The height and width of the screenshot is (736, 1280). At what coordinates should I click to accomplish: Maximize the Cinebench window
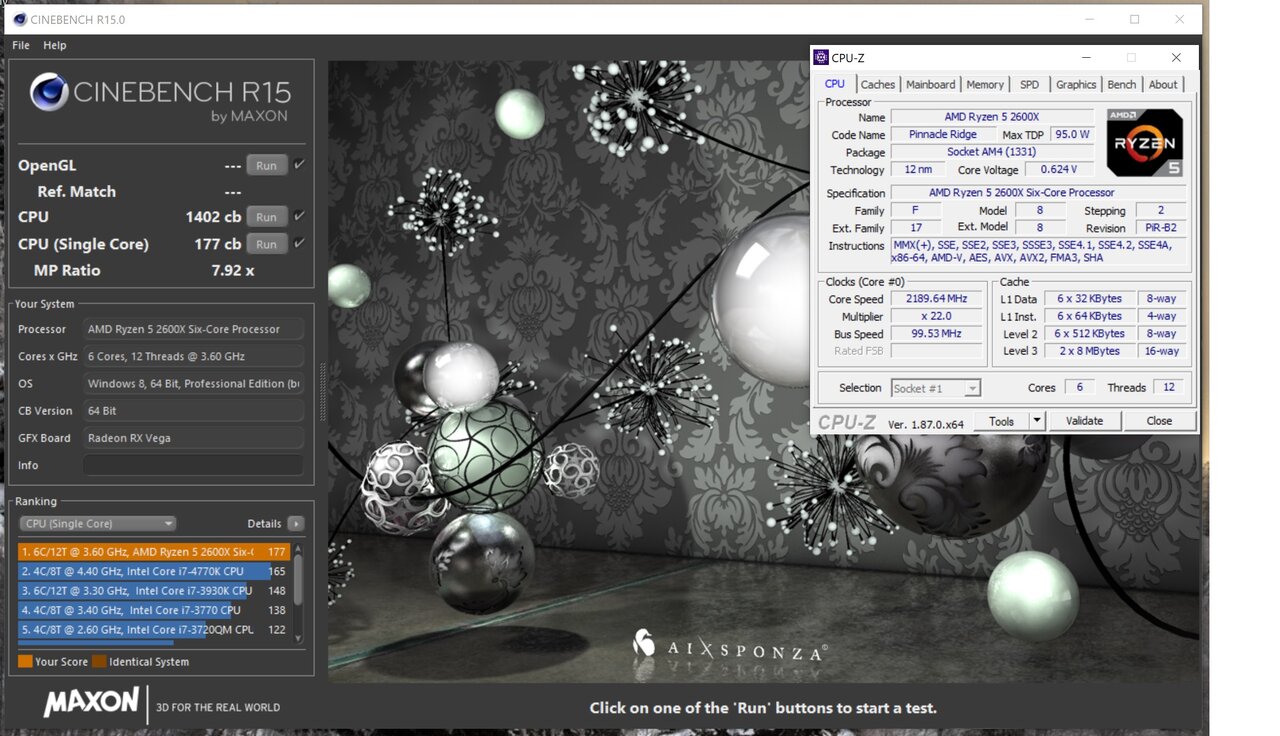[1134, 20]
